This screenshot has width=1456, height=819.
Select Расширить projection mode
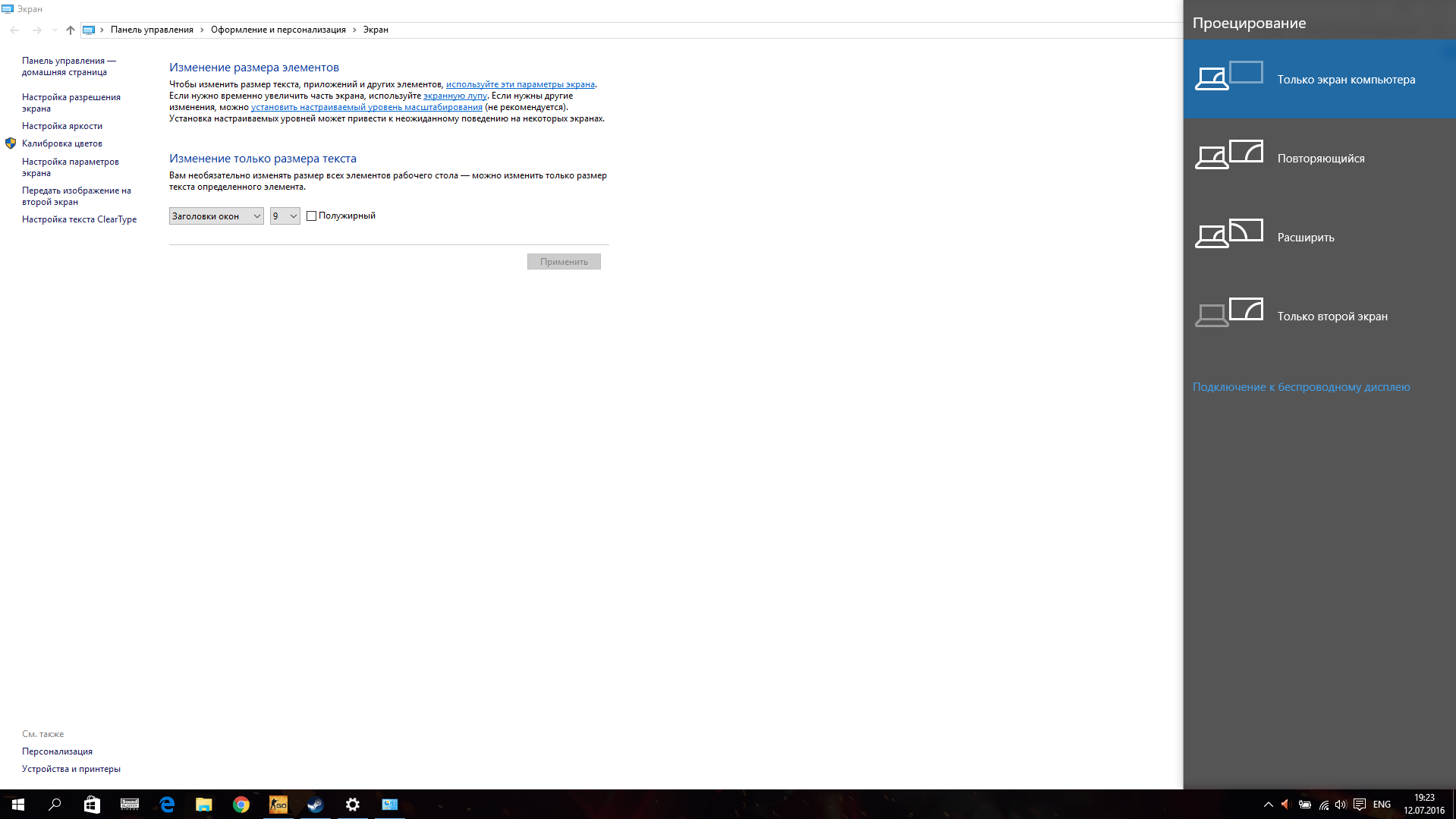coord(1319,237)
